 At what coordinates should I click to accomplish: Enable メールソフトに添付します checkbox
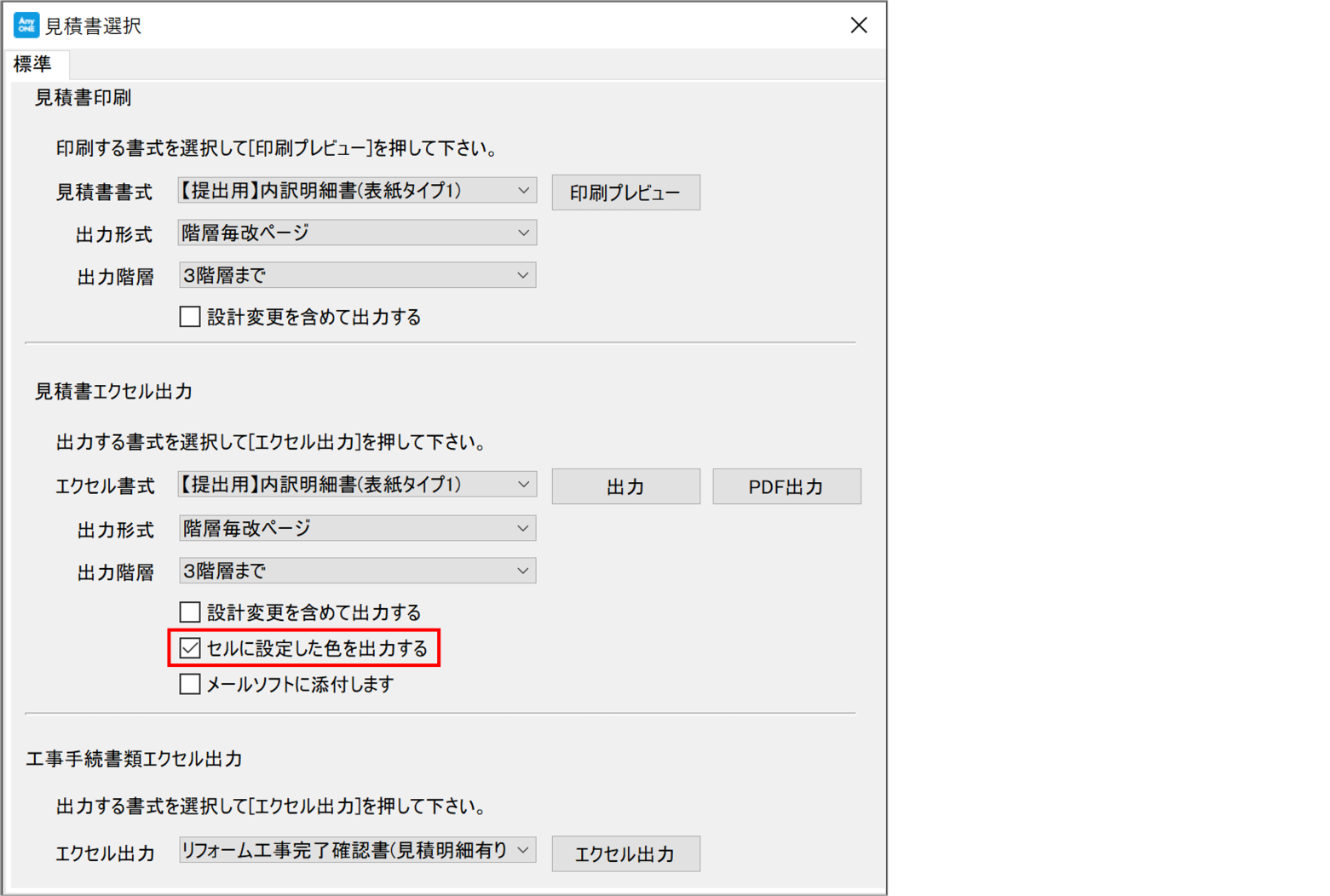[x=190, y=685]
